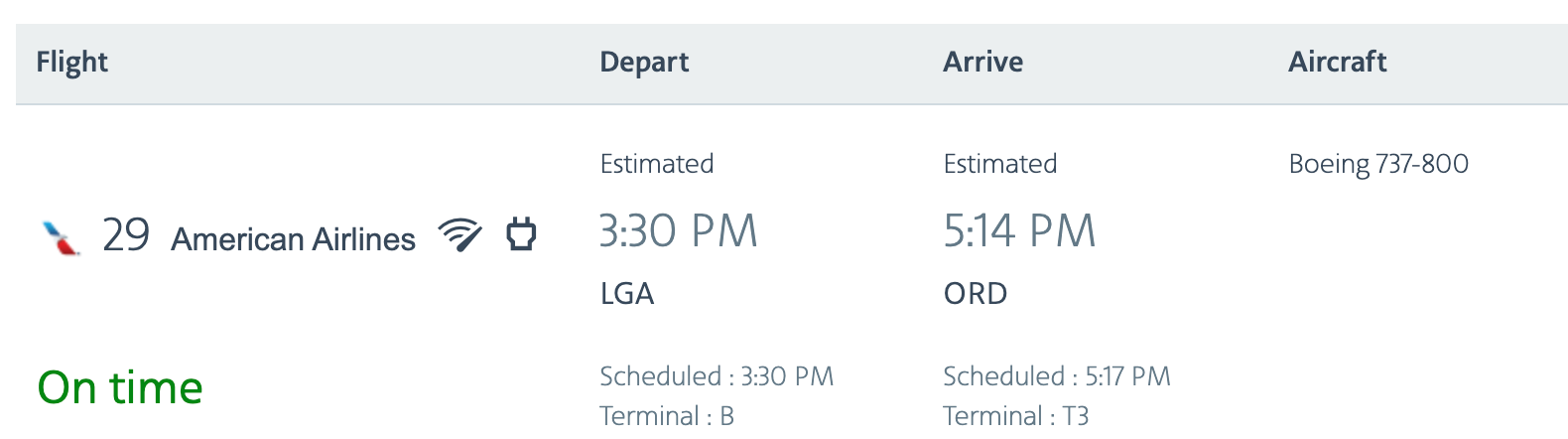The image size is (1568, 439).
Task: Click the Arrive column header
Action: [x=982, y=62]
